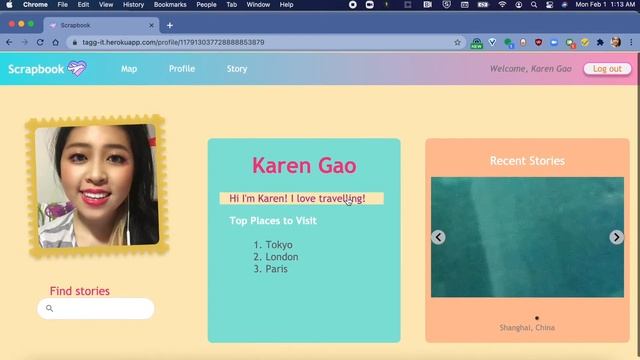Show previous story with left arrow
Screen dimensions: 640x360
coord(438,237)
